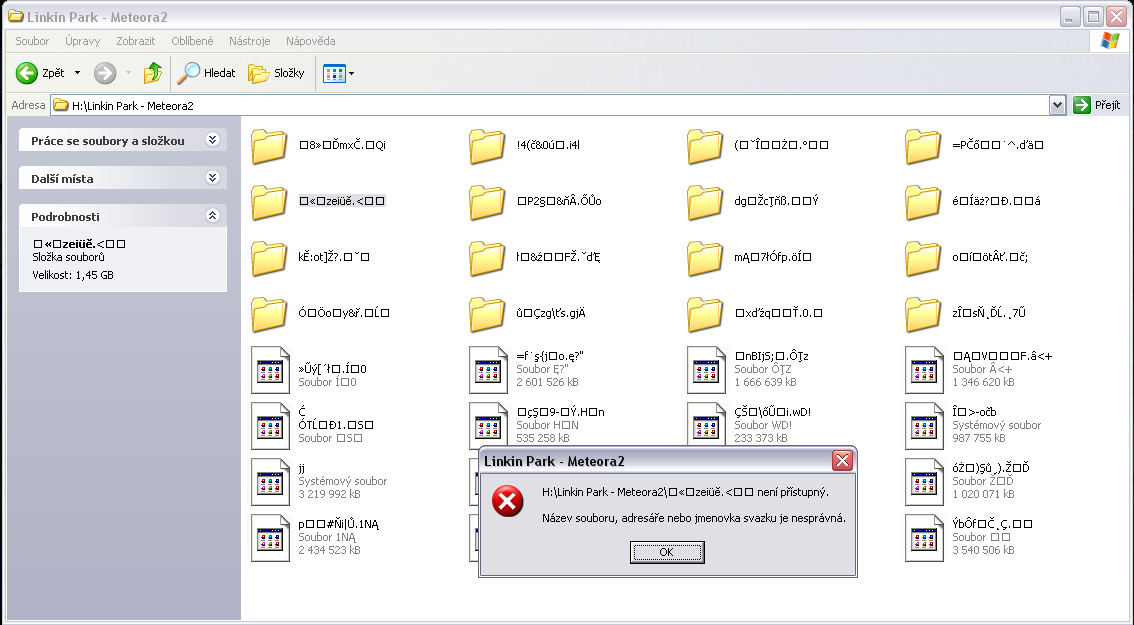The image size is (1134, 625).
Task: Select file sized 1 020 071 kB
Action: pos(924,482)
